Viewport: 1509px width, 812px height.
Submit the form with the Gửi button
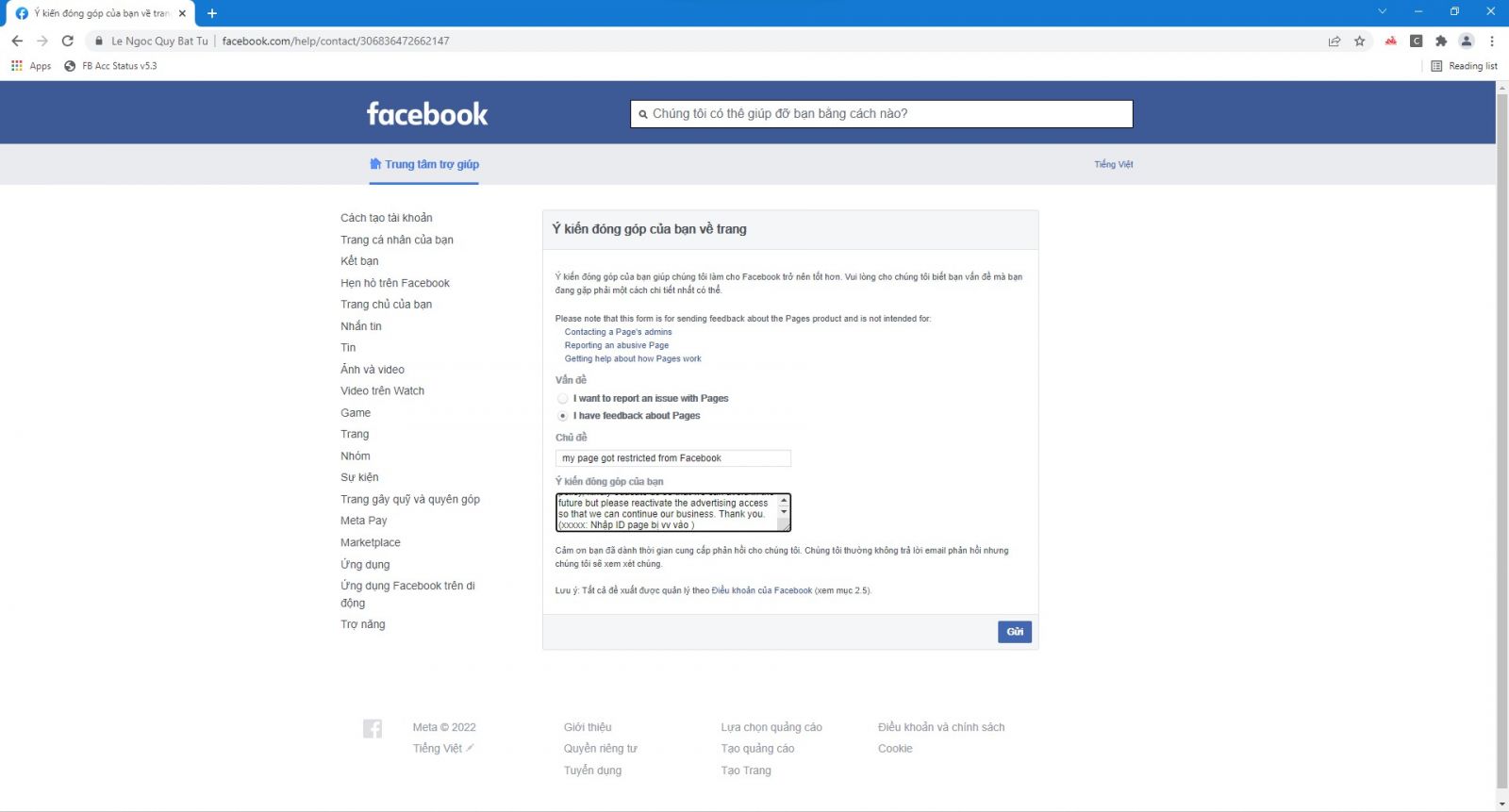1015,632
